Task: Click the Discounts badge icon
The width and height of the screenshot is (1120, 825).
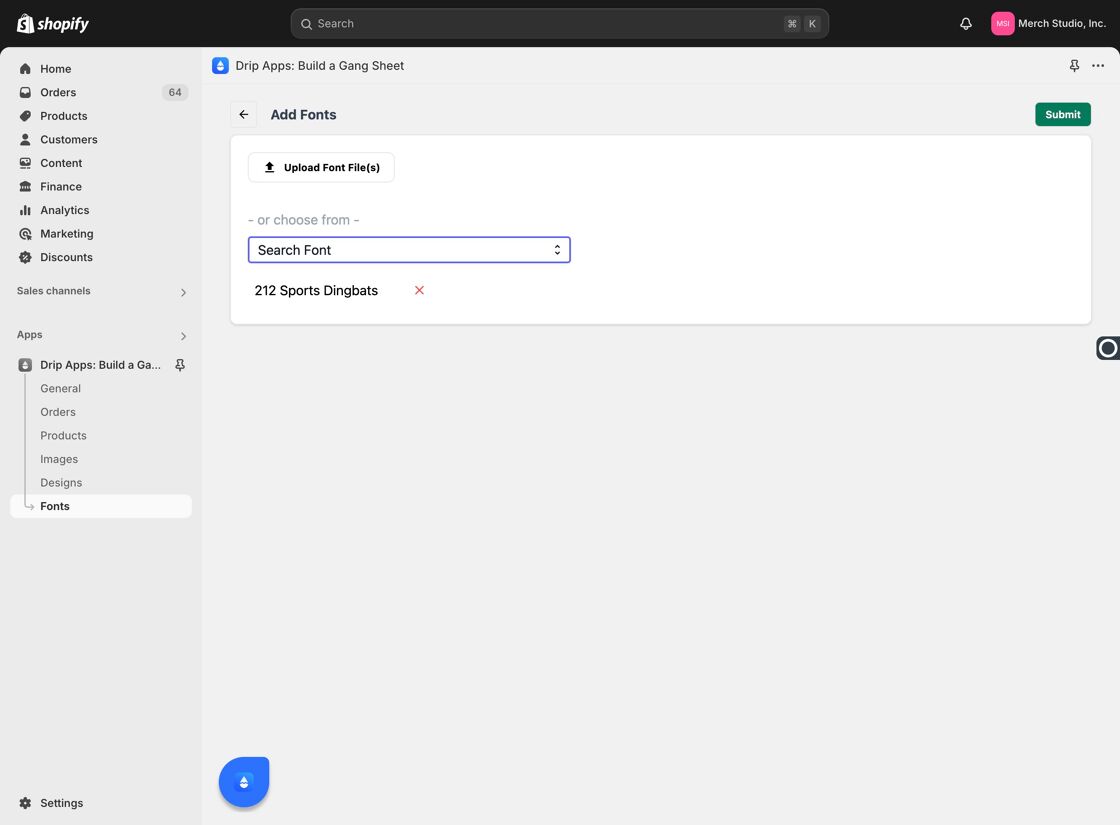Action: pyautogui.click(x=25, y=257)
